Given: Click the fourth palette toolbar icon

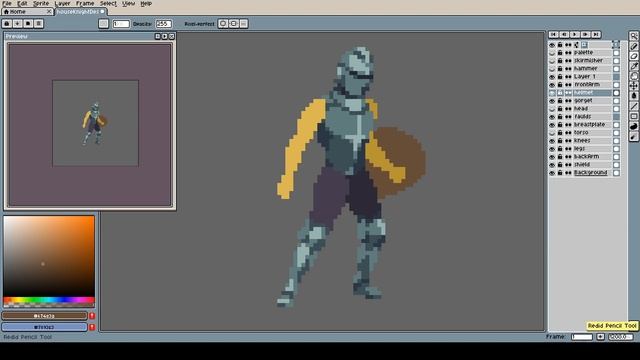Looking at the screenshot, I should [x=38, y=24].
